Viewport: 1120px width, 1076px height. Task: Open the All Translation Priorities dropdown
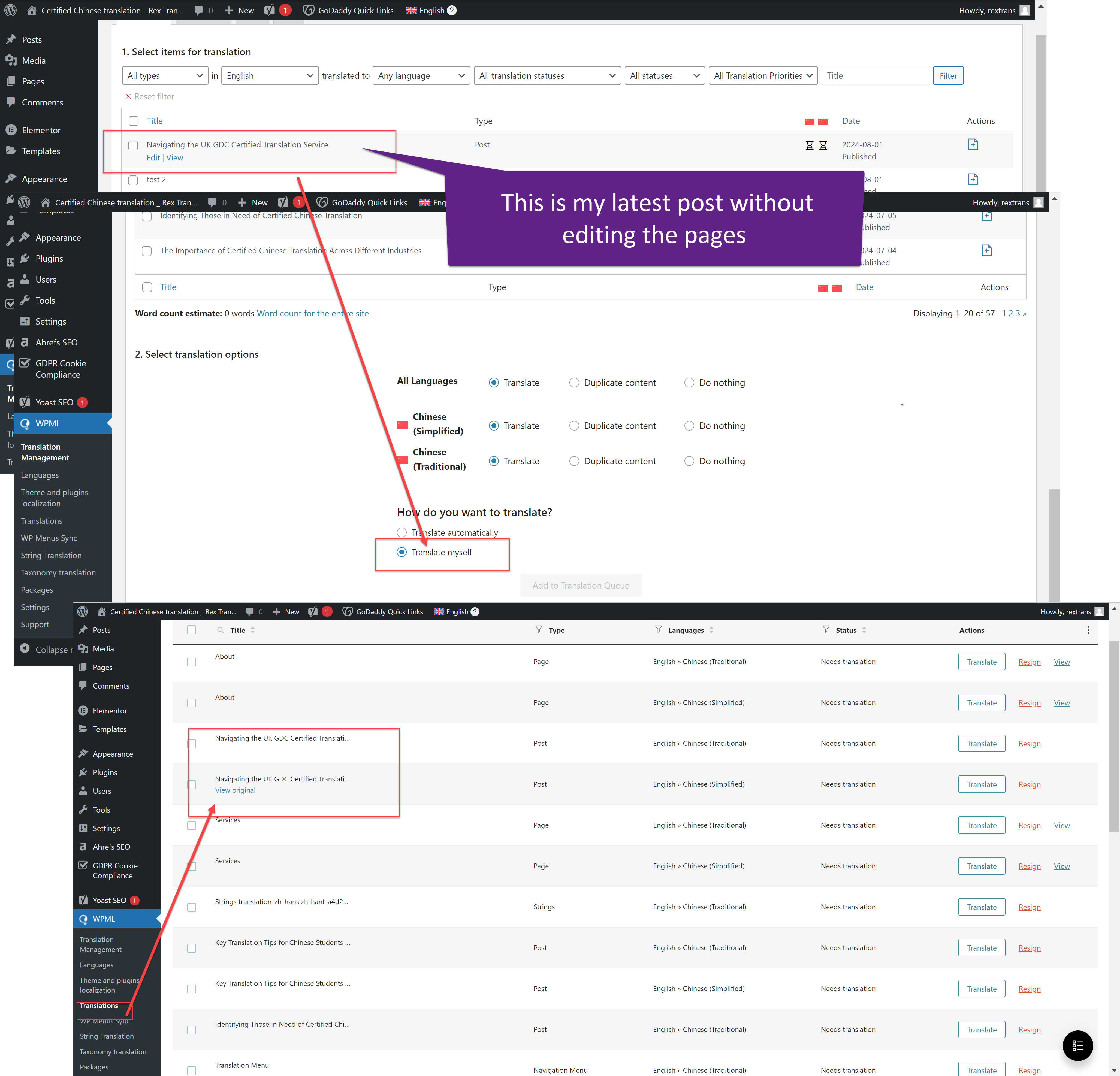click(x=762, y=75)
